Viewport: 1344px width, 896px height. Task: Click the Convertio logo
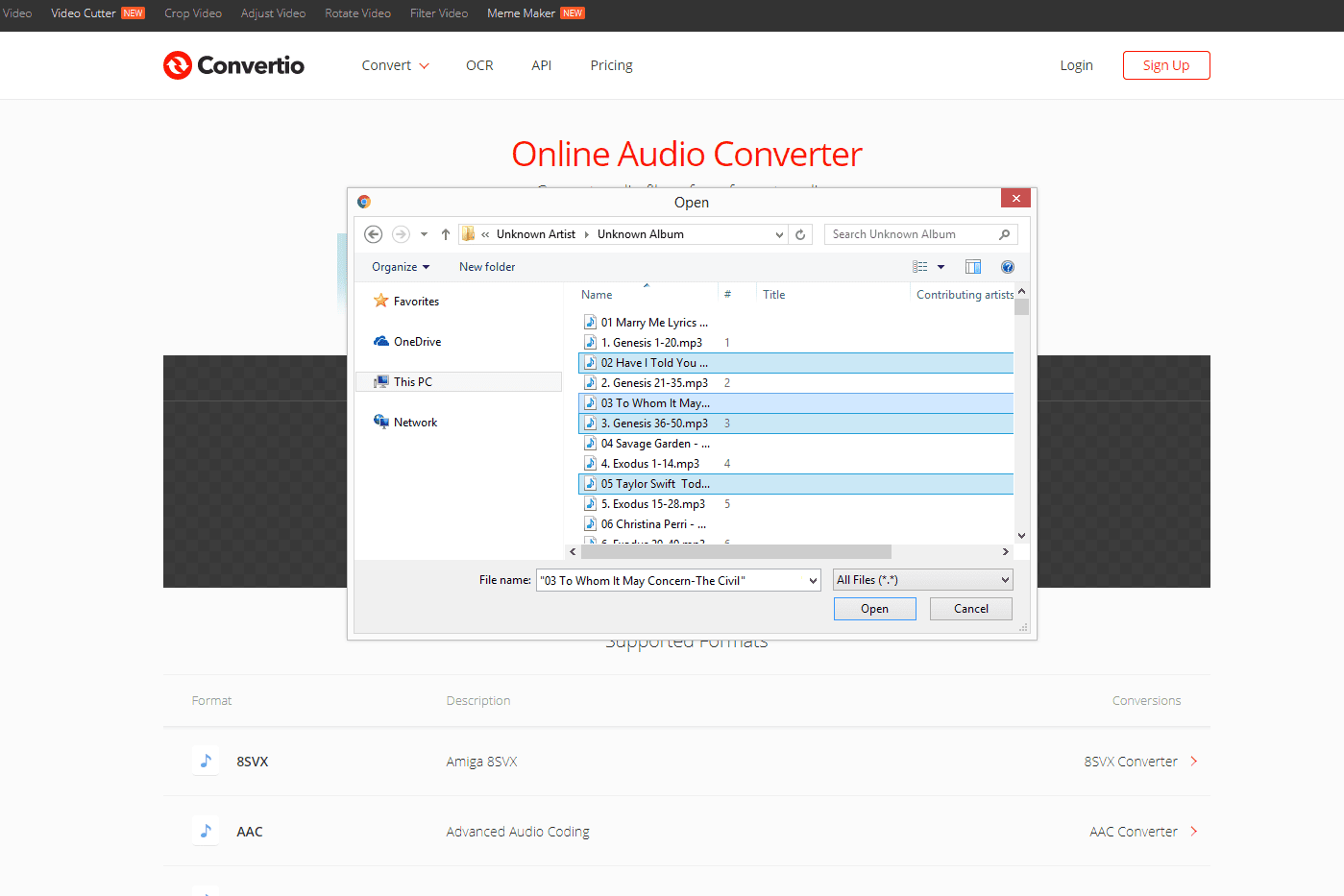233,65
